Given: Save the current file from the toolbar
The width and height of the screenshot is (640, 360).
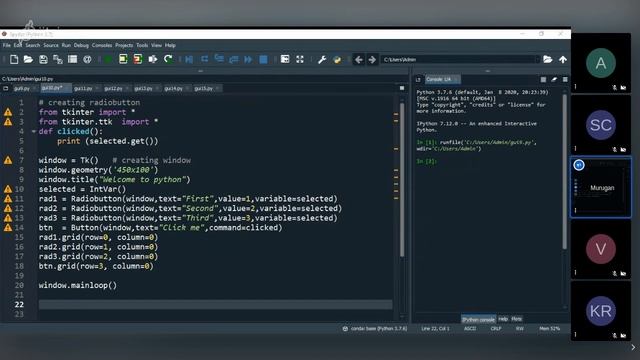Looking at the screenshot, I should [43, 60].
